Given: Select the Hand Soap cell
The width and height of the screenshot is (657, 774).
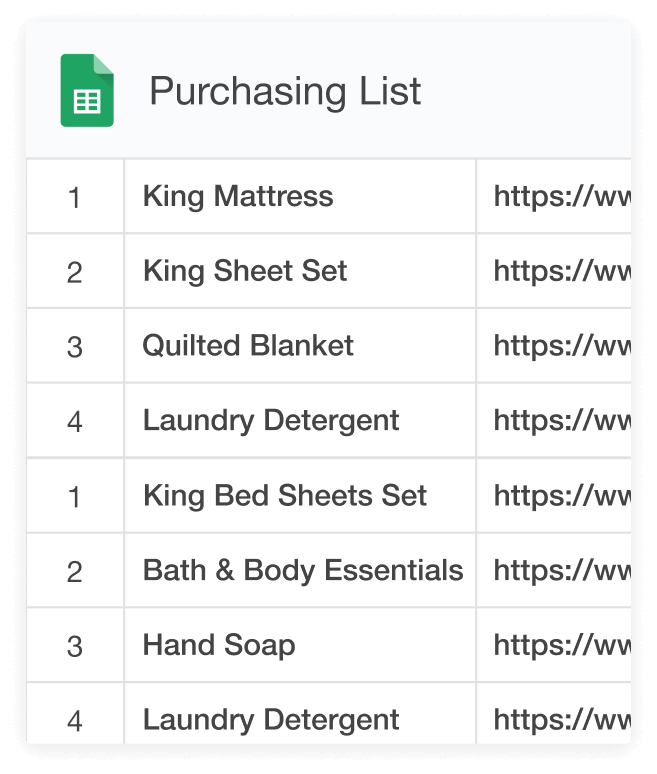Looking at the screenshot, I should pyautogui.click(x=219, y=645).
